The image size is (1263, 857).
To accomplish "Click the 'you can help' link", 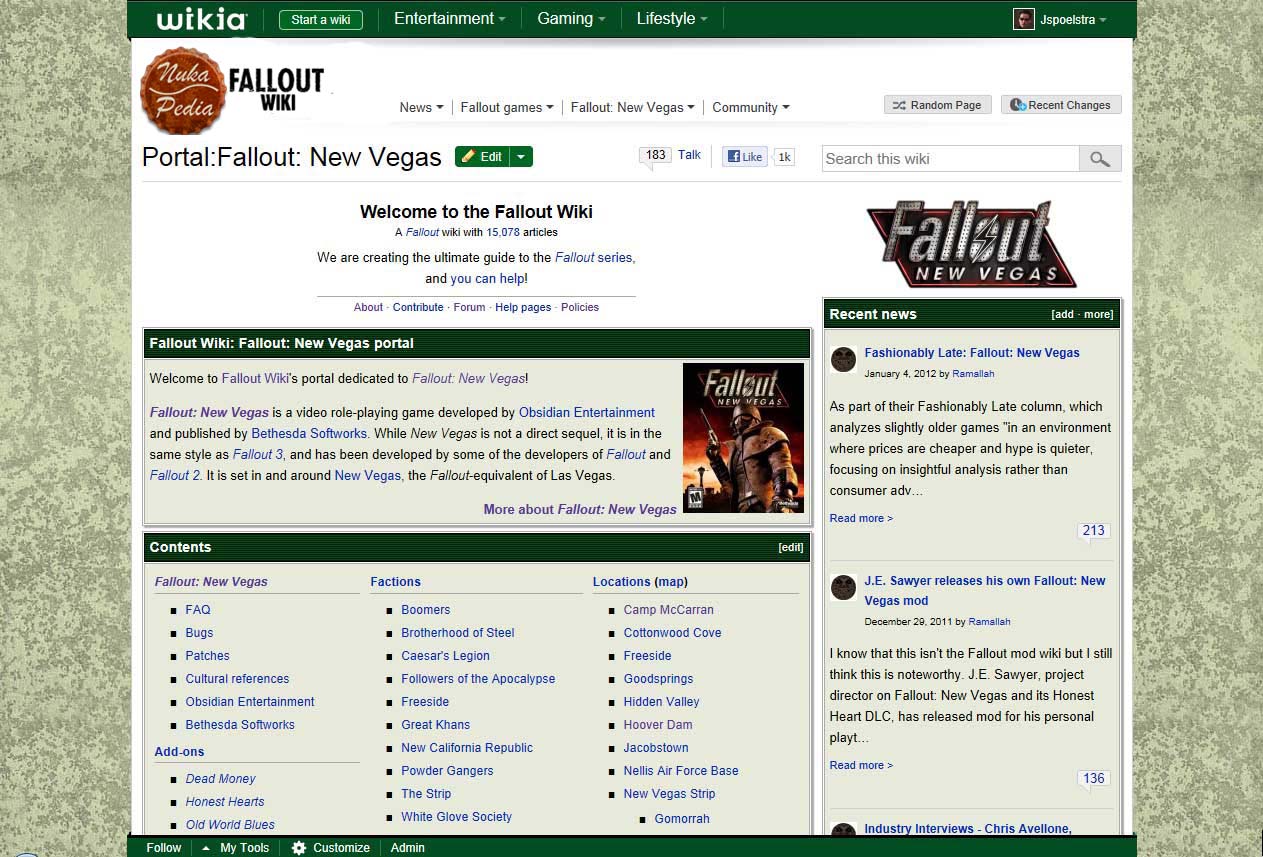I will [x=487, y=278].
